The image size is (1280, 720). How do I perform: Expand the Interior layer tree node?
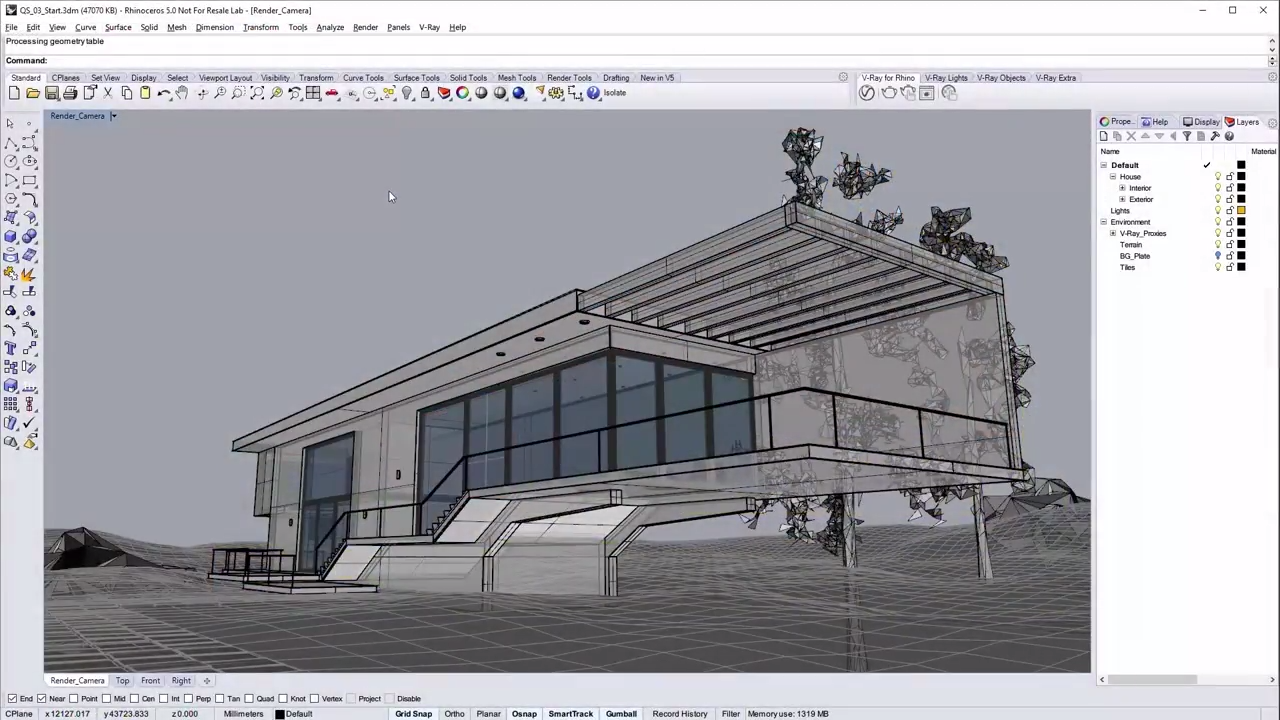click(x=1123, y=188)
